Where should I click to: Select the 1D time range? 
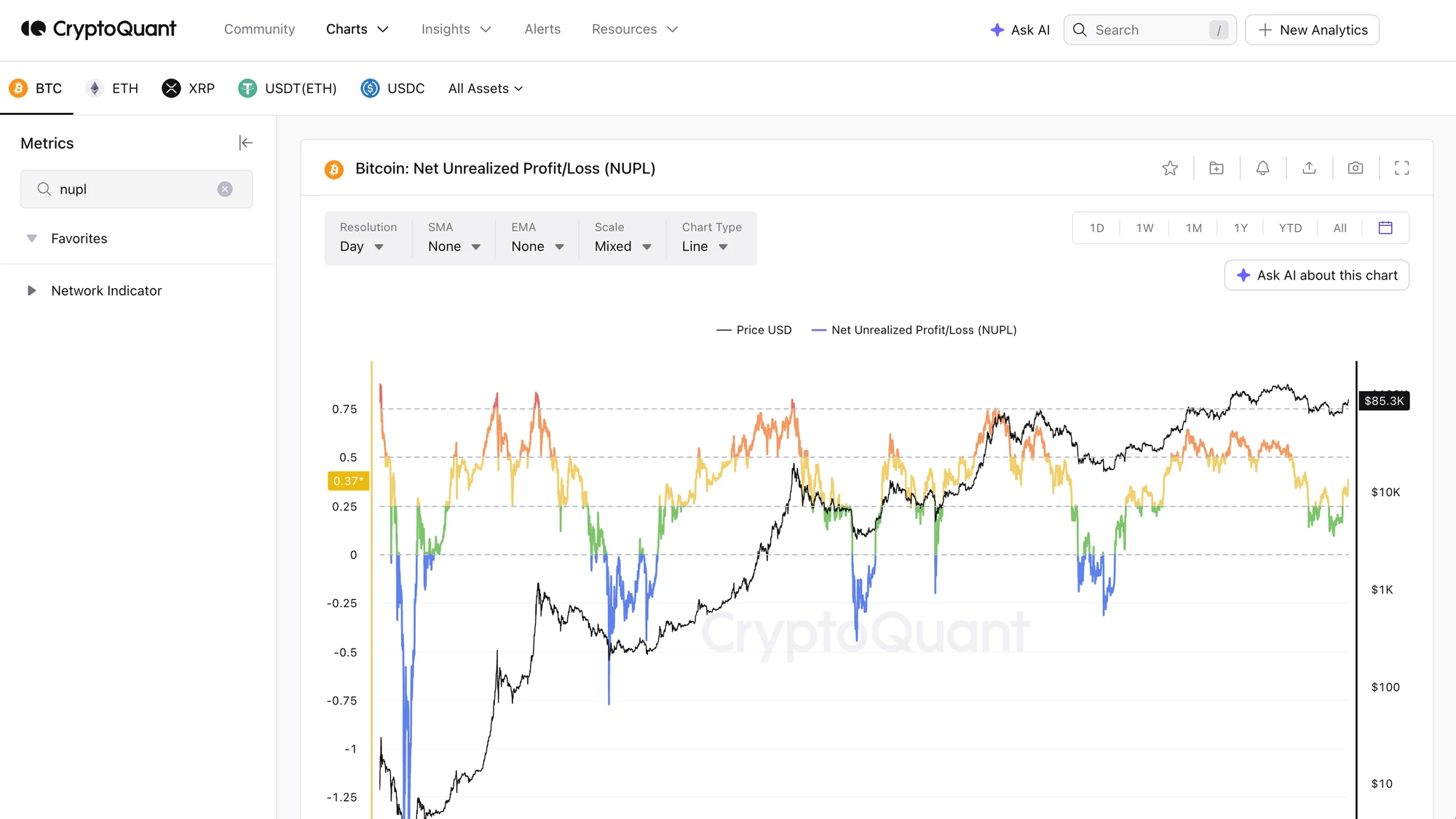click(x=1096, y=228)
